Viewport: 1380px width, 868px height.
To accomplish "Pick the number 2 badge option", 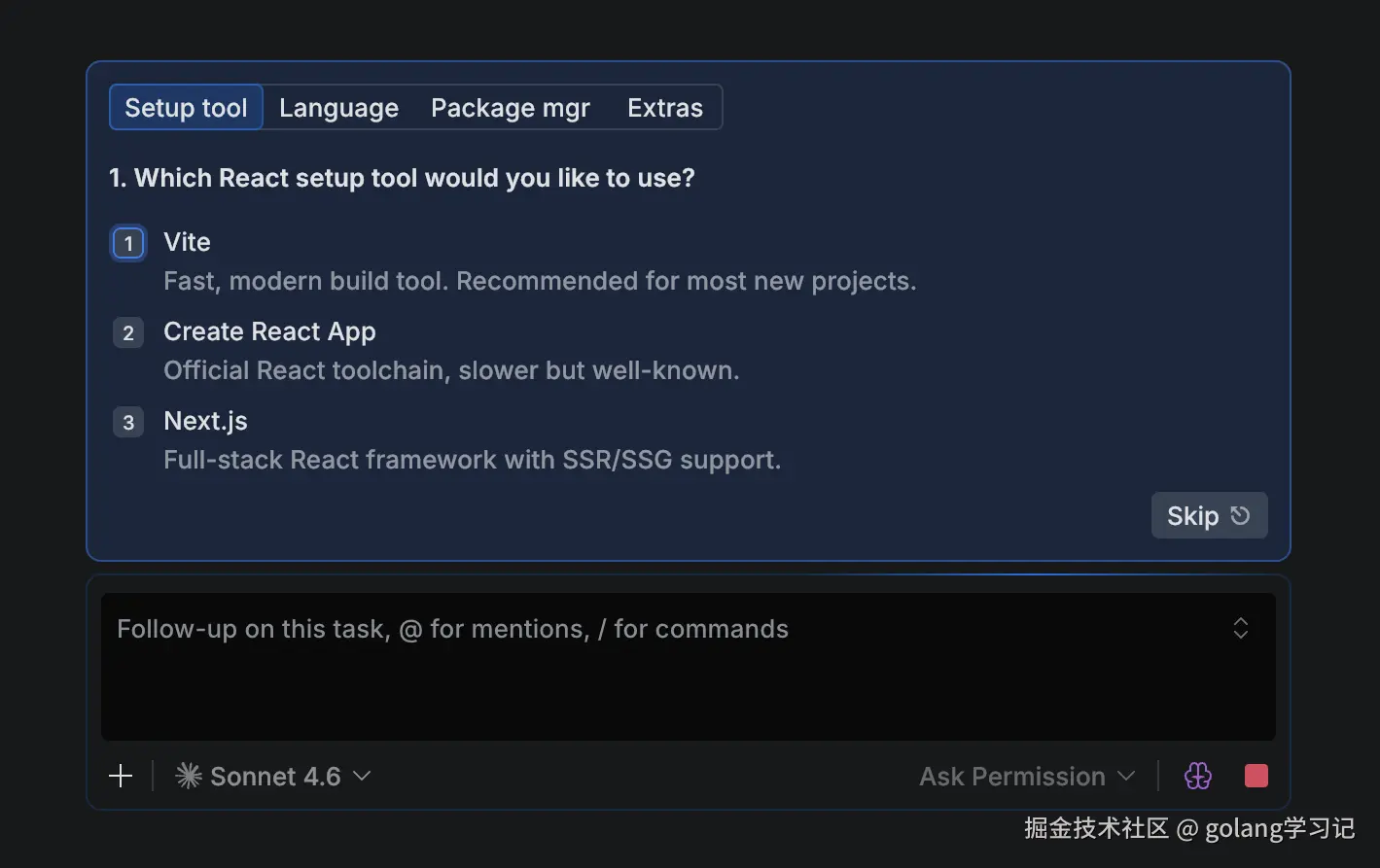I will tap(128, 333).
